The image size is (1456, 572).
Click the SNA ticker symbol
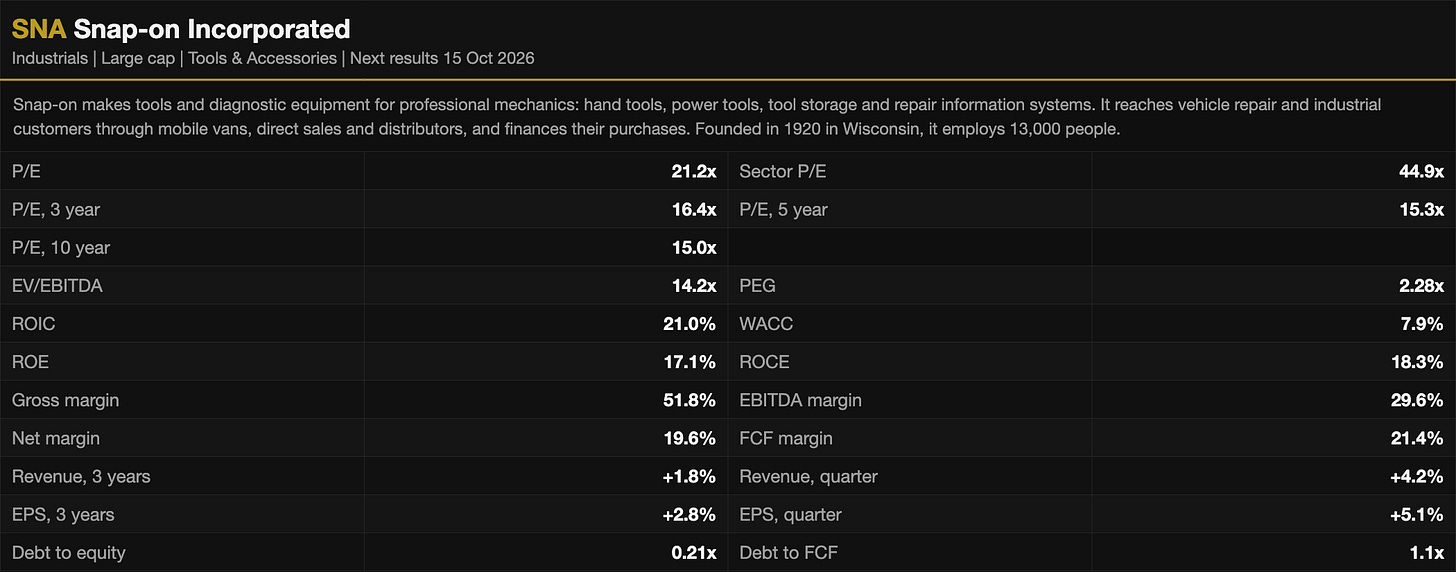39,29
